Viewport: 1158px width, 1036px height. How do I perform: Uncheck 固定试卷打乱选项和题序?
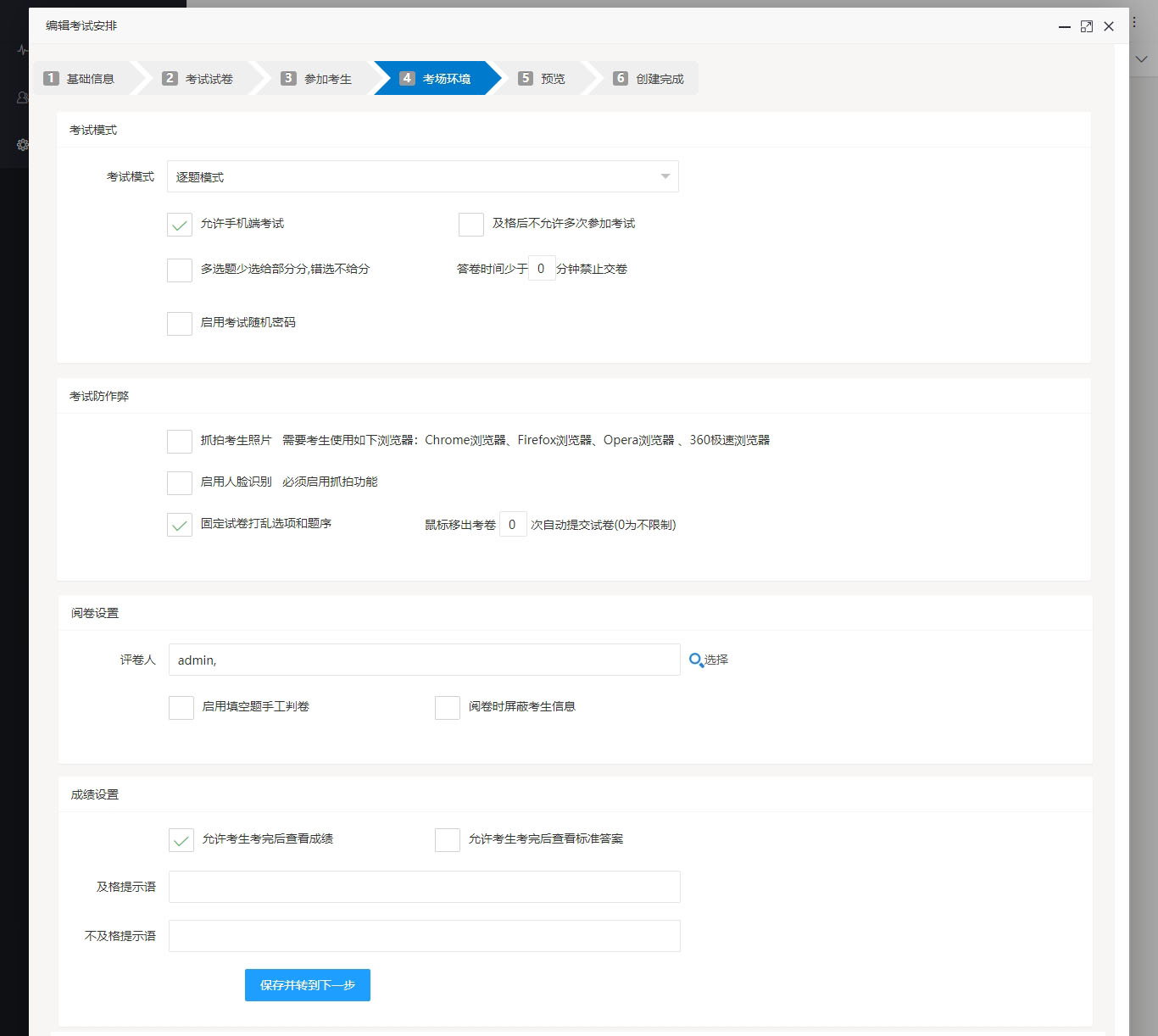[x=180, y=525]
